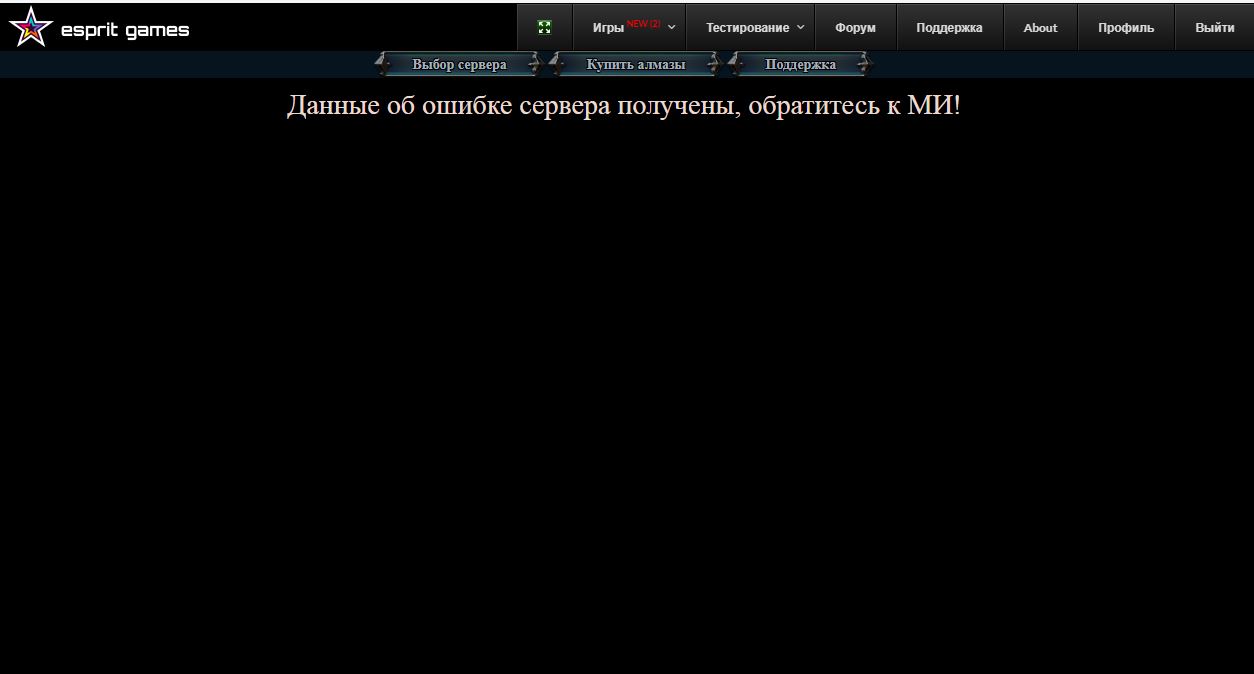Open the About page
Image resolution: width=1254 pixels, height=674 pixels.
coord(1040,27)
